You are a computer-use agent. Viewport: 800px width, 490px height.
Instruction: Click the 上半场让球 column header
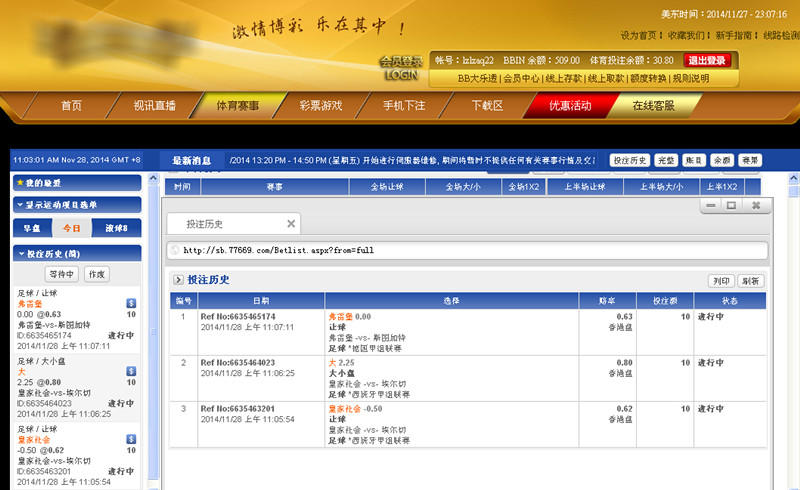click(x=585, y=187)
